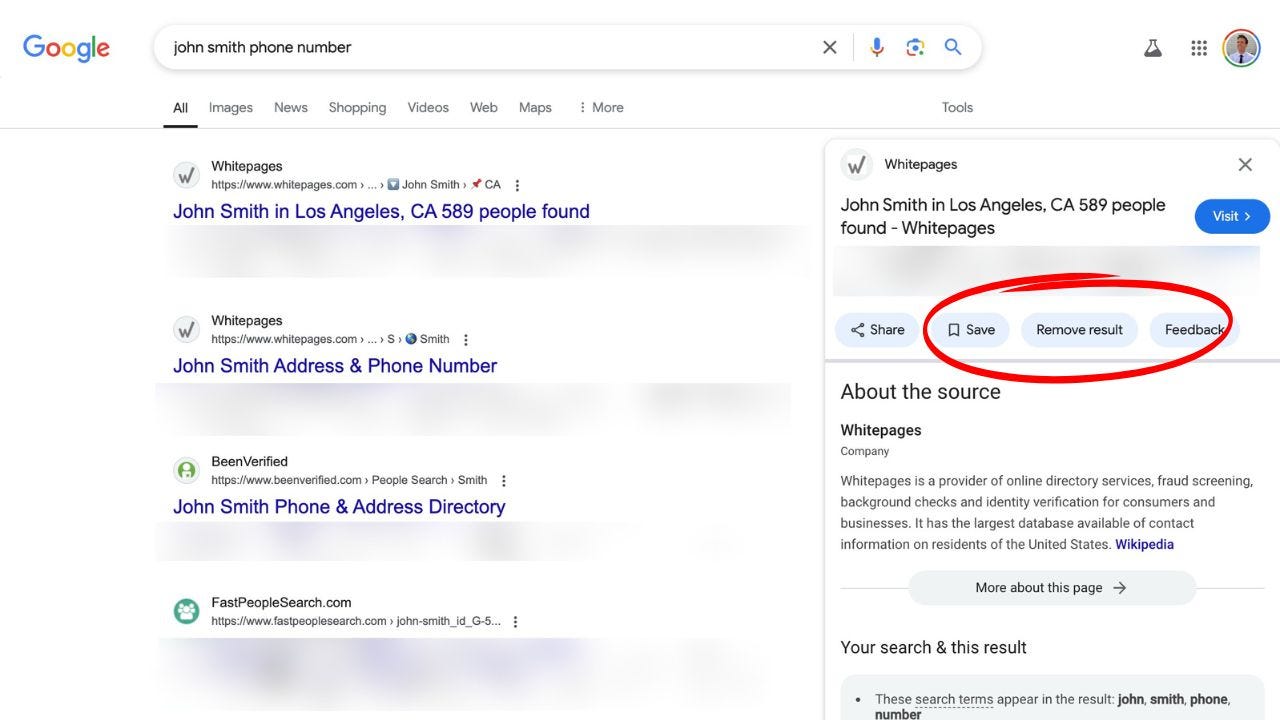Viewport: 1280px width, 720px height.
Task: Open the Google account profile avatar
Action: coord(1241,47)
